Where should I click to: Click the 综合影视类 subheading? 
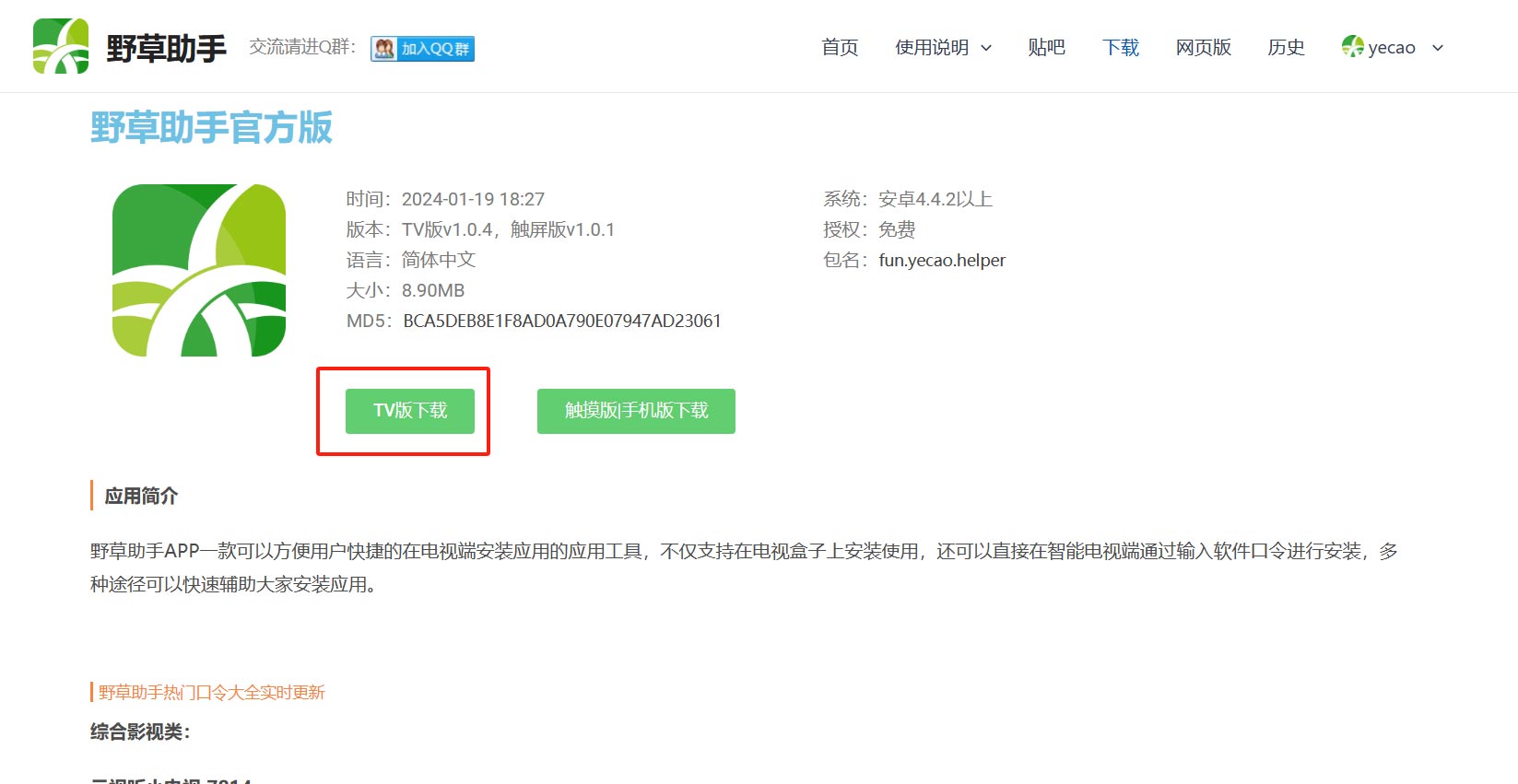coord(140,732)
